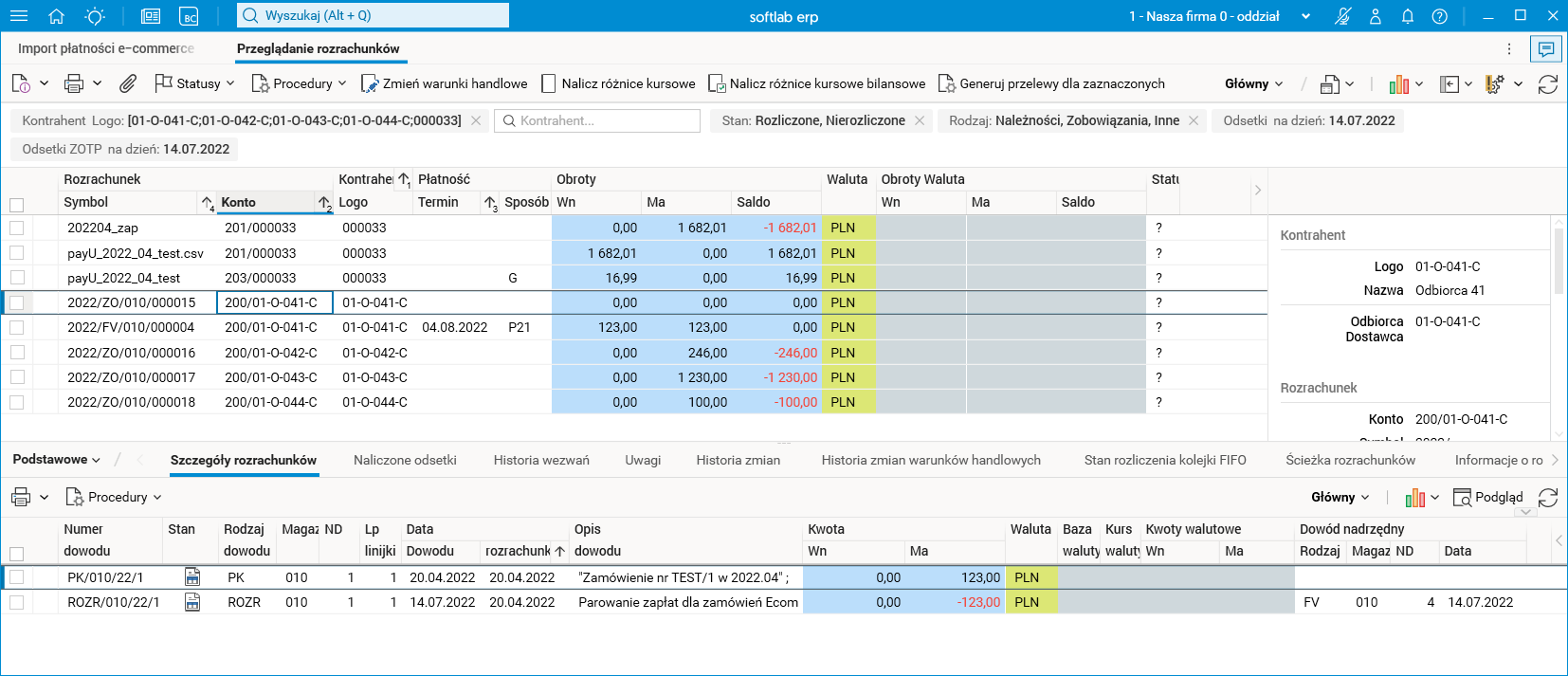
Task: Click the printer icon in the top toolbar
Action: pos(74,83)
